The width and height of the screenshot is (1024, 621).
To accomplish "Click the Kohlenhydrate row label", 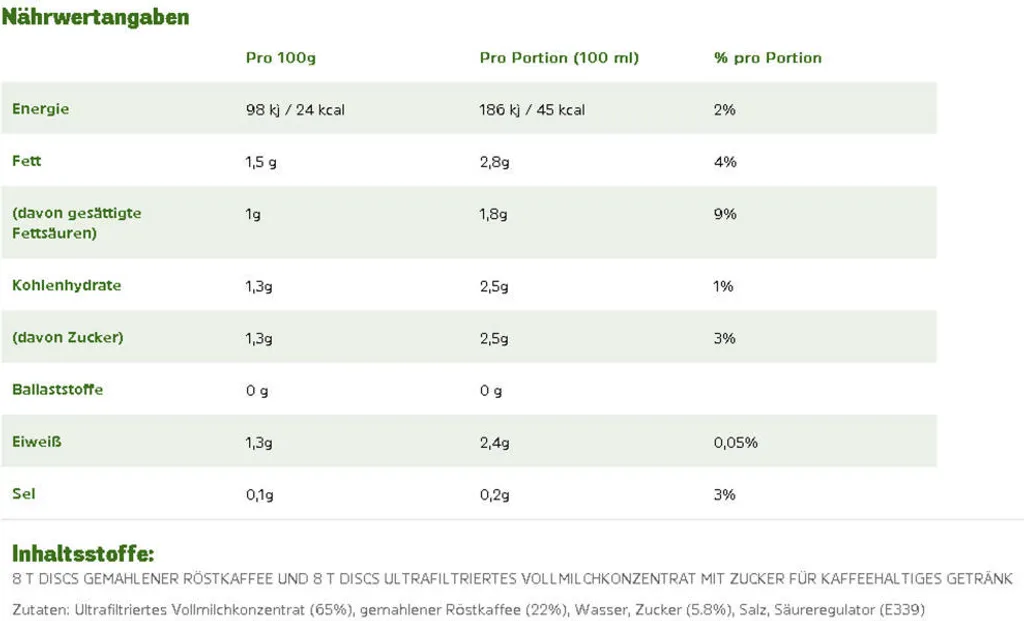I will pyautogui.click(x=67, y=285).
